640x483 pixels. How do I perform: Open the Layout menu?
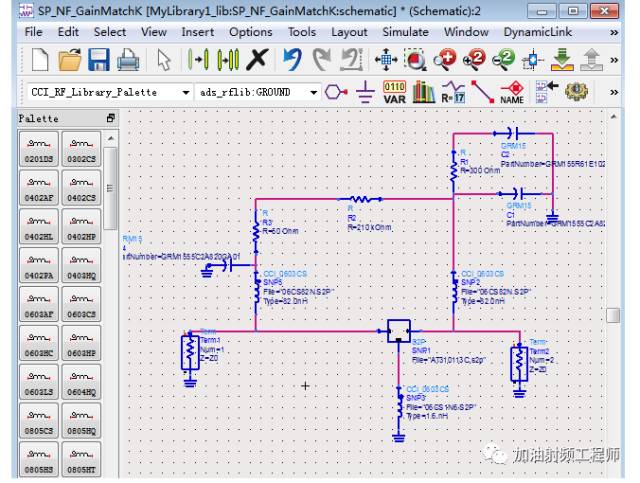(349, 32)
